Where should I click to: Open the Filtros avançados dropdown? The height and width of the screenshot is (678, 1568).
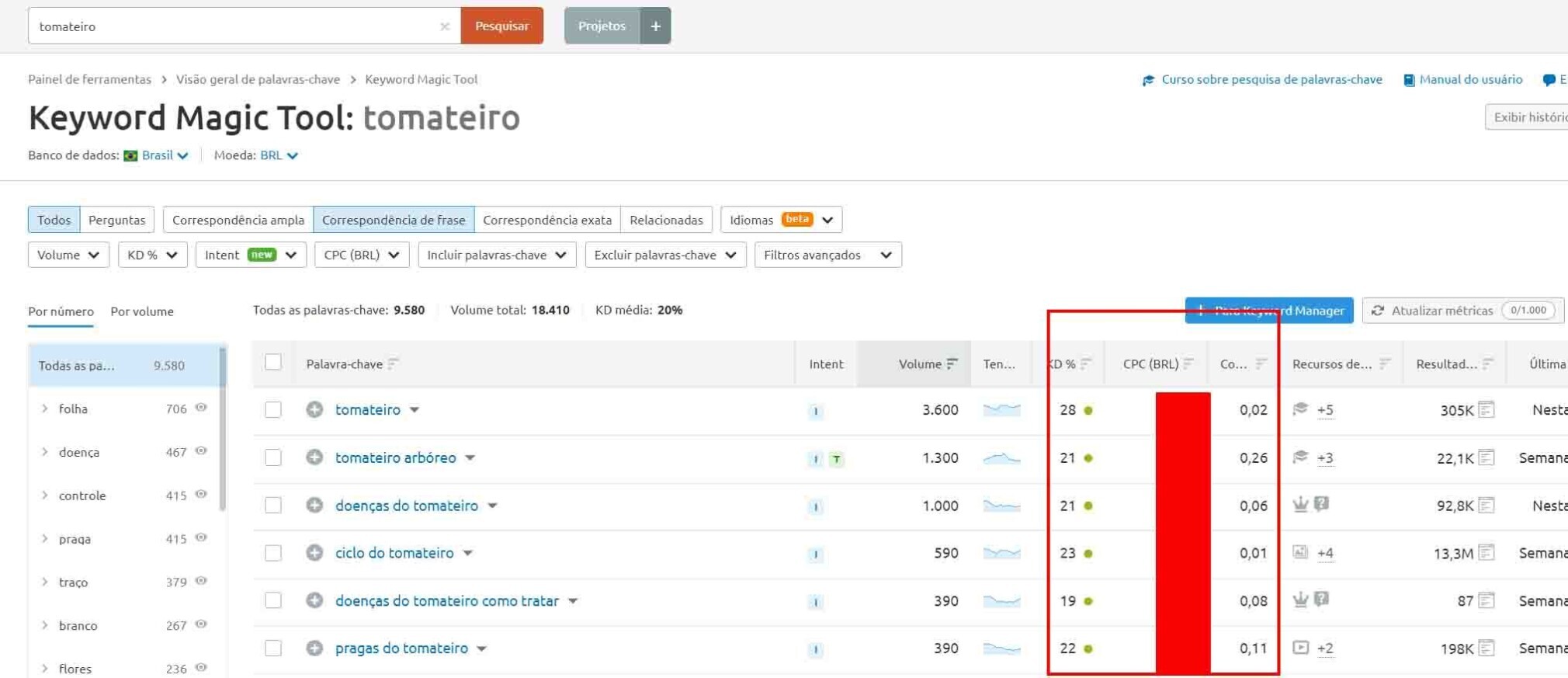(x=827, y=255)
